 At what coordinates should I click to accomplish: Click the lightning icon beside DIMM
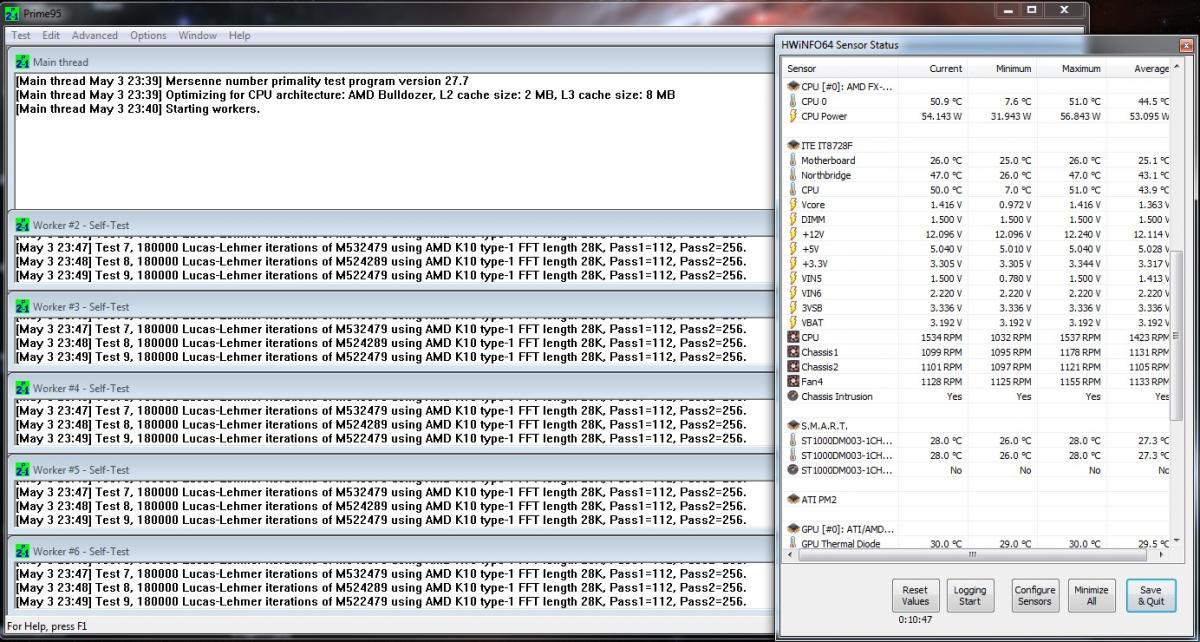[x=793, y=219]
